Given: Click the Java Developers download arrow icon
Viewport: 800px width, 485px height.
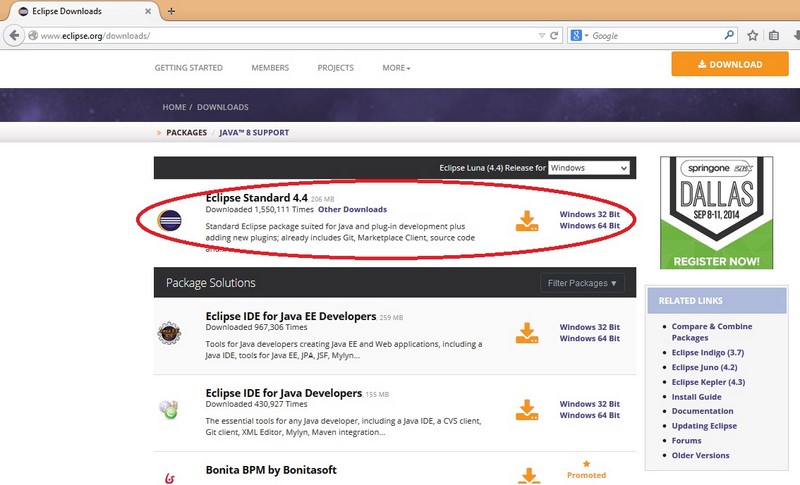Looking at the screenshot, I should coord(527,410).
